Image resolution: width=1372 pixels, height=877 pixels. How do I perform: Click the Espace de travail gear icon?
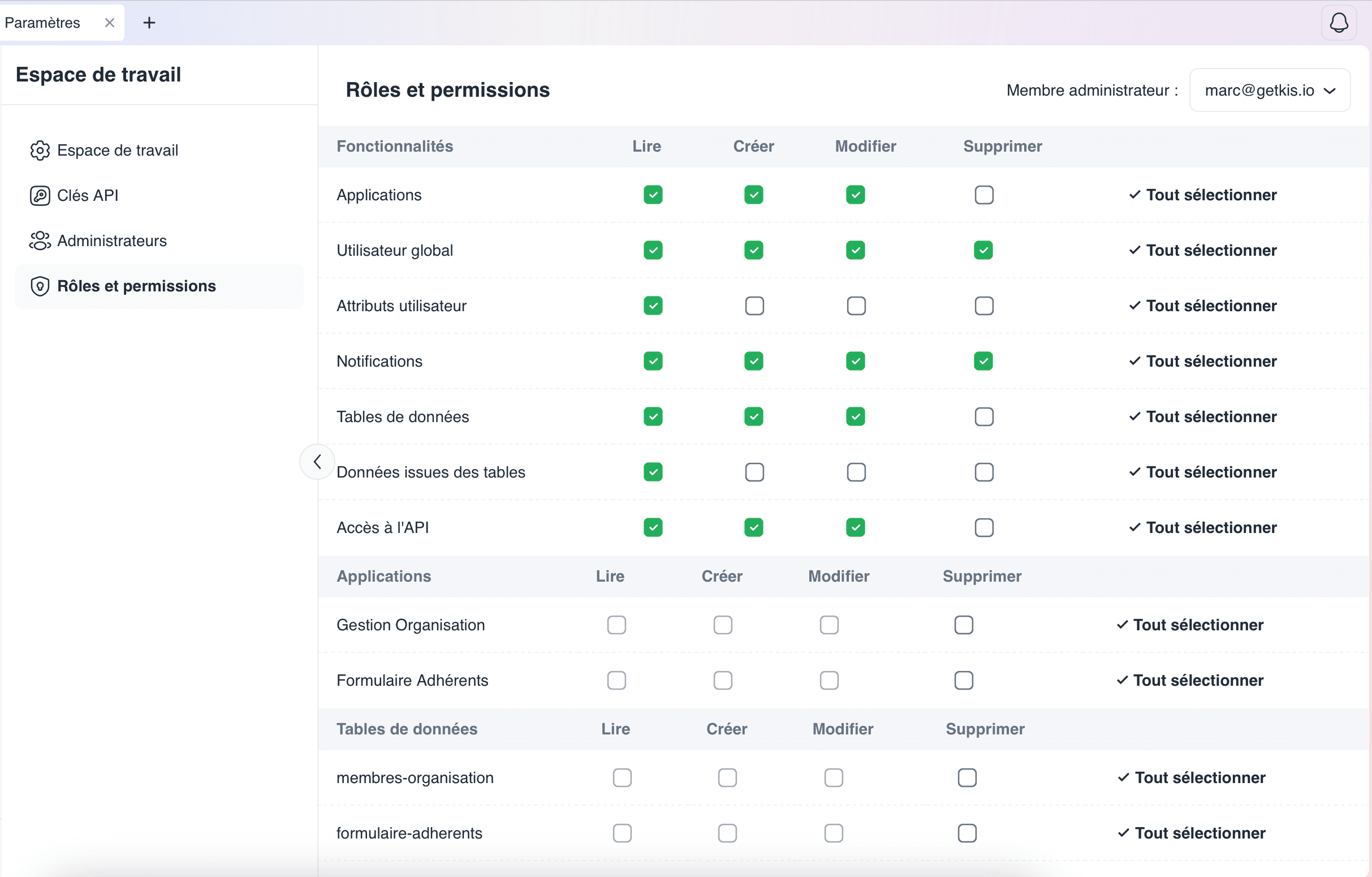40,151
